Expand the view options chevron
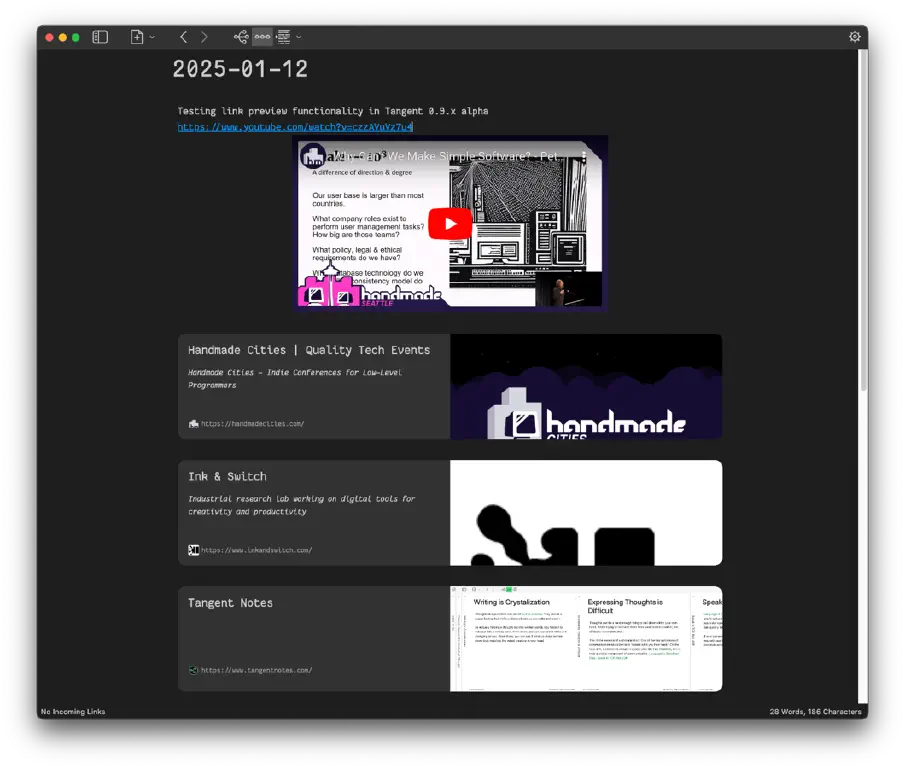The width and height of the screenshot is (905, 768). (x=298, y=37)
